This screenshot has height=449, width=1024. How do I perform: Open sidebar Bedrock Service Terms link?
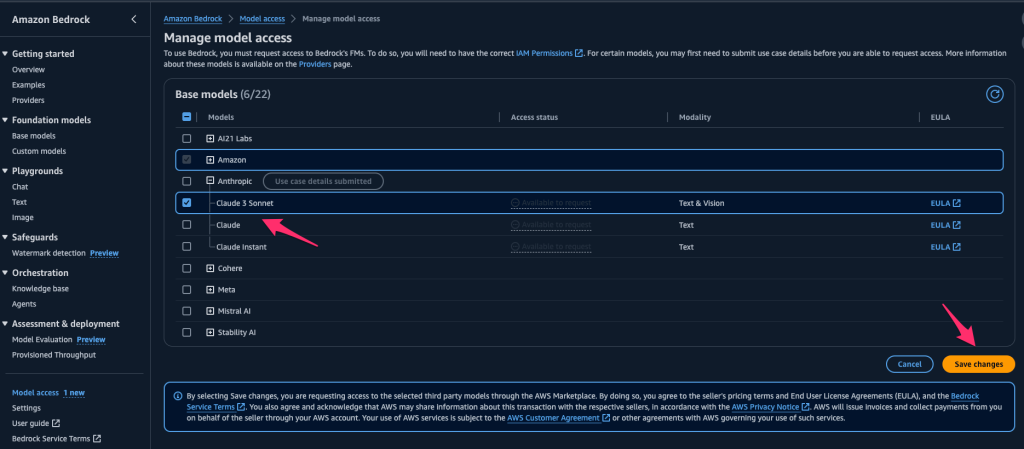pos(56,439)
